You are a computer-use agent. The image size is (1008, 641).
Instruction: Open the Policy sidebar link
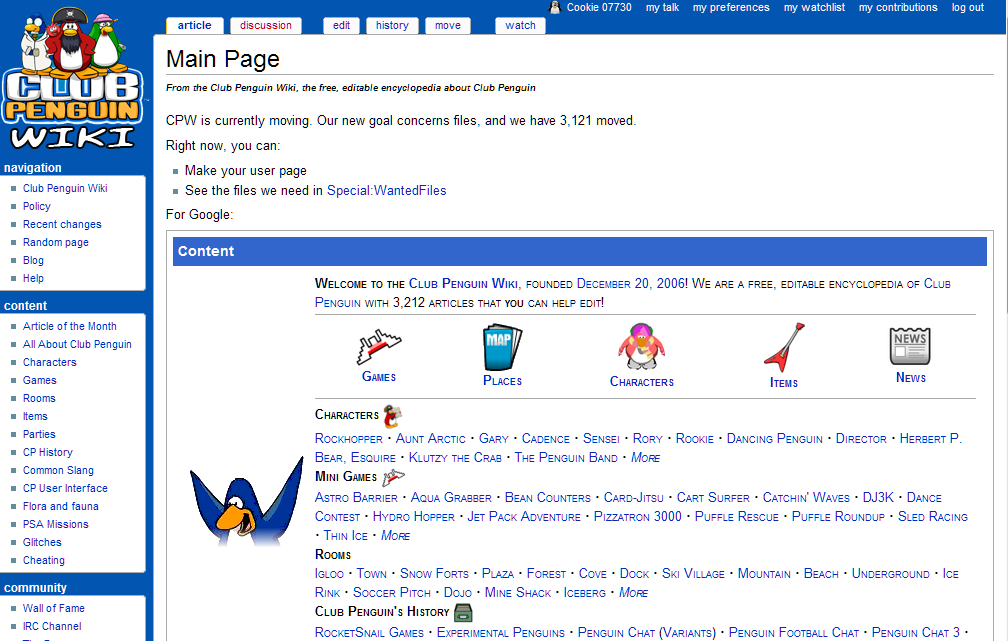coord(37,206)
